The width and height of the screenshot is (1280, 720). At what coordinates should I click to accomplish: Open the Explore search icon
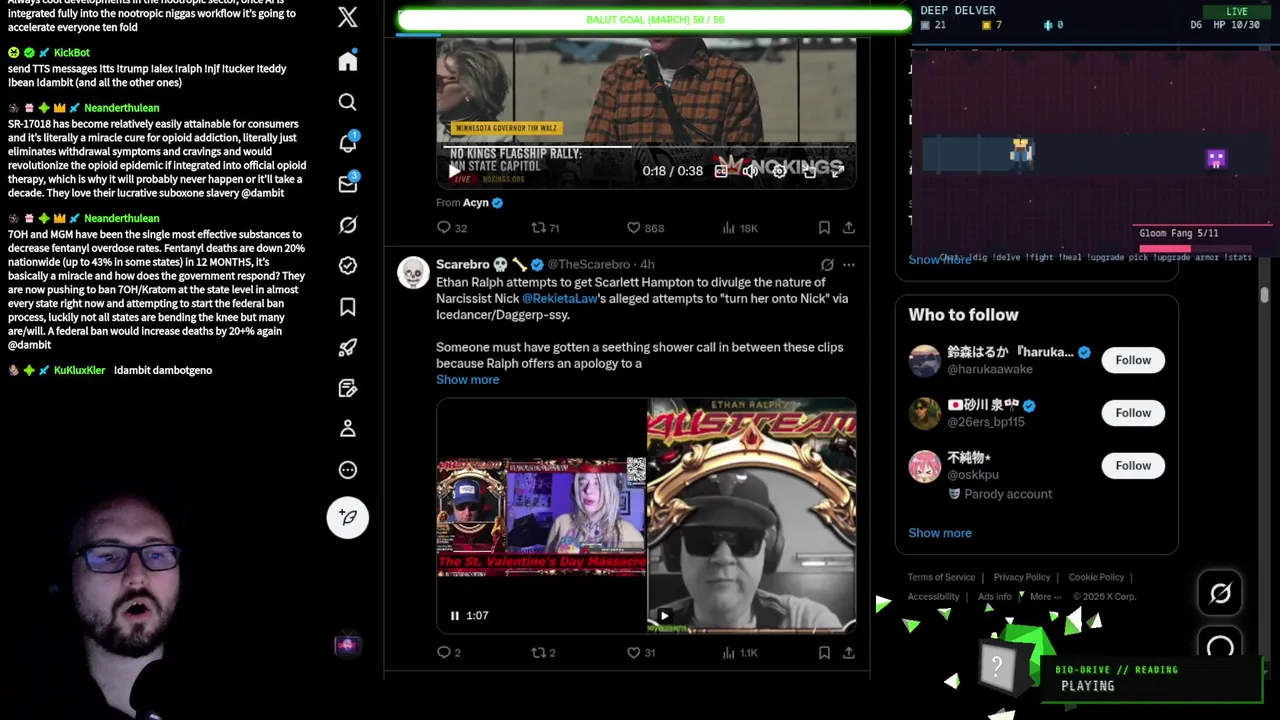pos(347,102)
